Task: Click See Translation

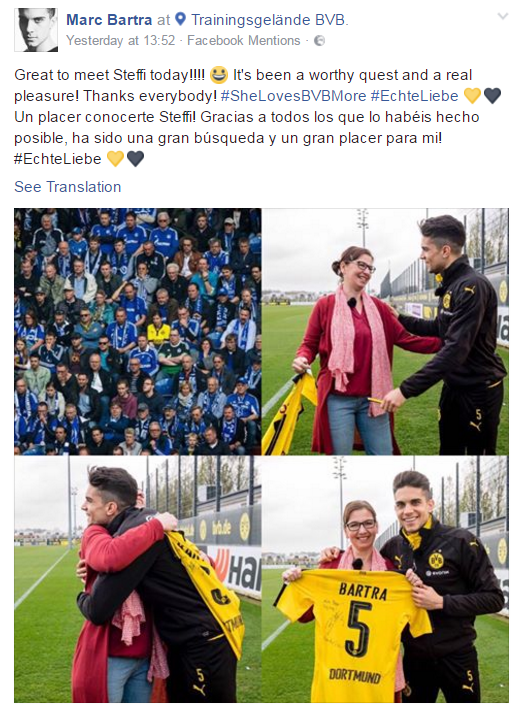Action: [68, 187]
